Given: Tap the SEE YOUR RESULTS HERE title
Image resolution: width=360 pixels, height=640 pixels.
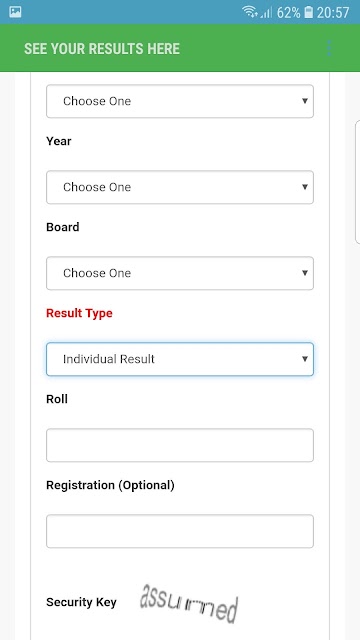Looking at the screenshot, I should click(x=102, y=49).
